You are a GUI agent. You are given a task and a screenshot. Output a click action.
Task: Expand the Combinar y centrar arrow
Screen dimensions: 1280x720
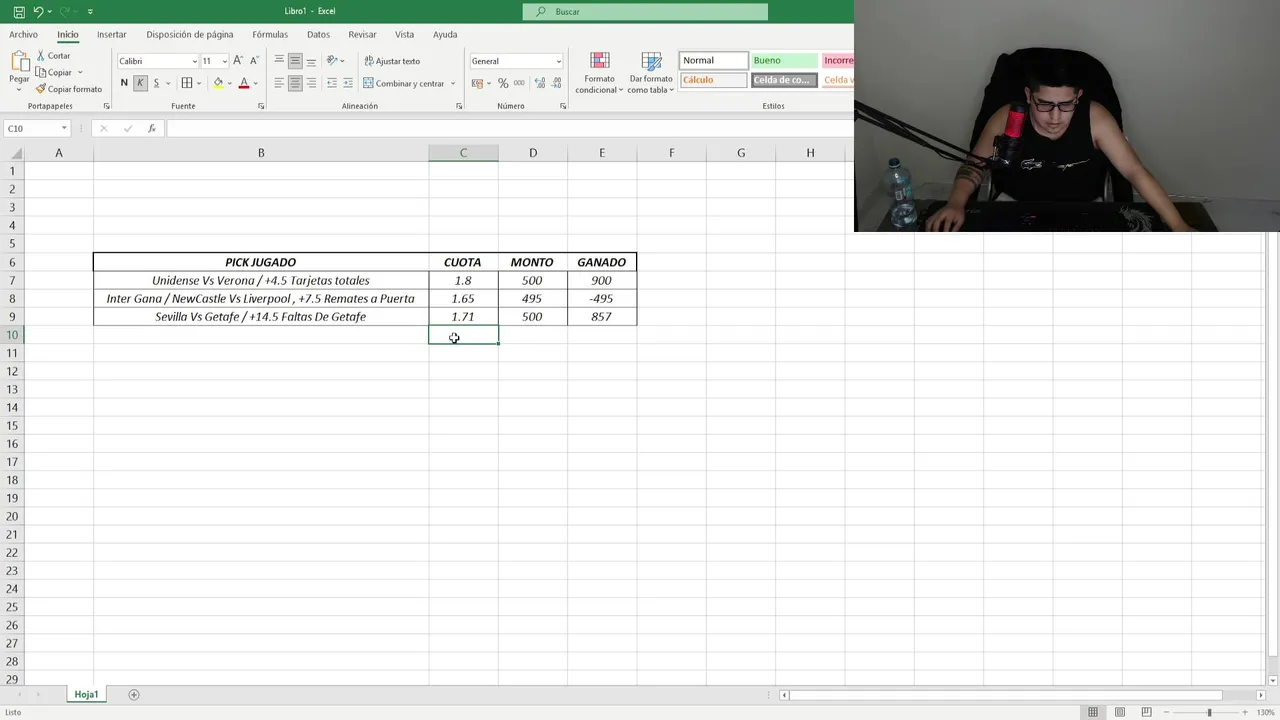452,83
